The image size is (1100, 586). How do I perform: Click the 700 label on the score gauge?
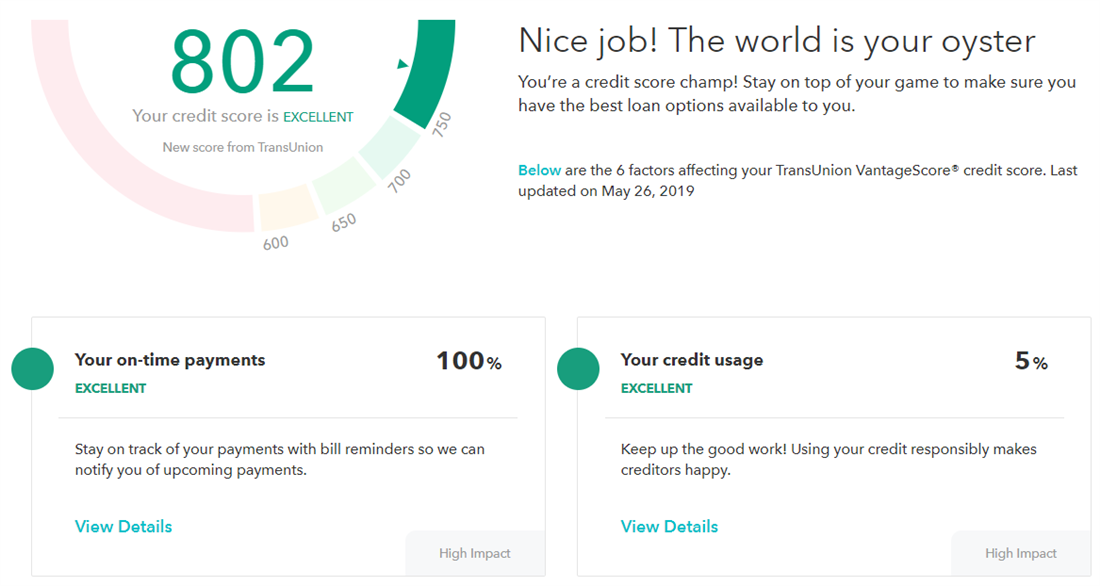[x=399, y=178]
